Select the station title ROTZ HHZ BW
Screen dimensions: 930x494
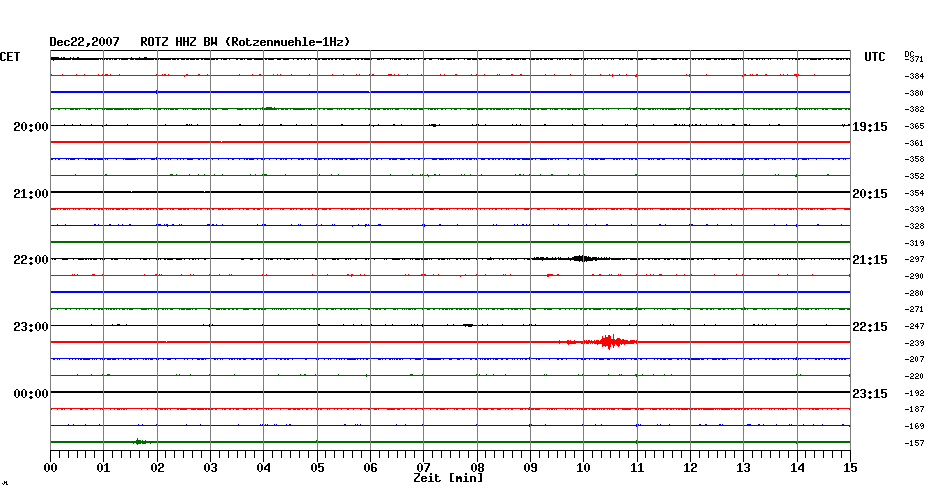pyautogui.click(x=180, y=42)
